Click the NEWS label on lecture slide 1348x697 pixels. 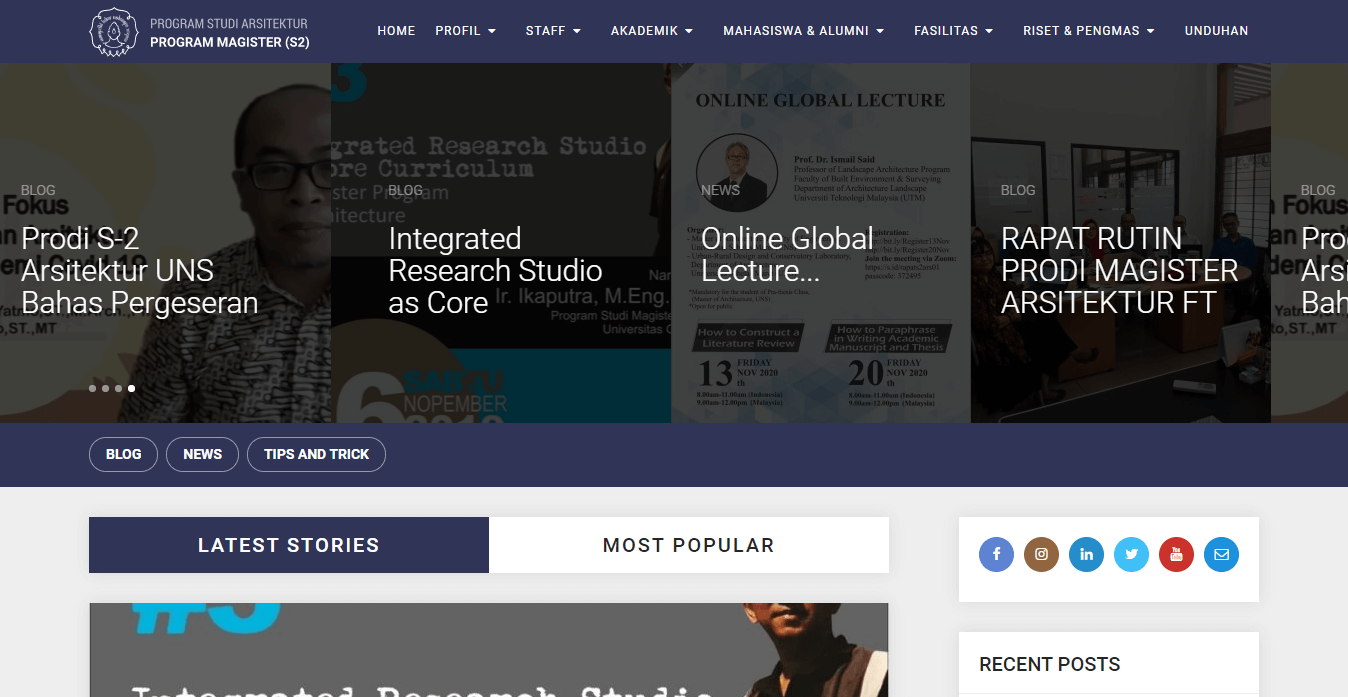coord(720,190)
